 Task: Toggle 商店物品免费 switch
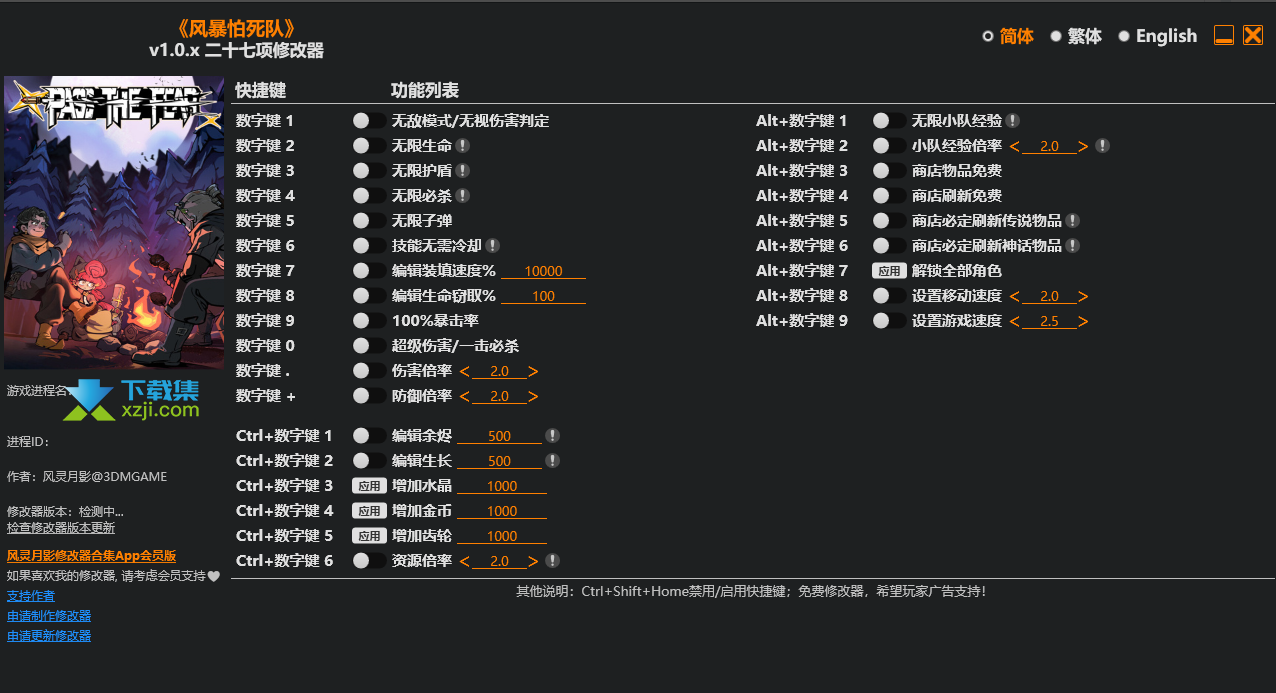(x=889, y=171)
